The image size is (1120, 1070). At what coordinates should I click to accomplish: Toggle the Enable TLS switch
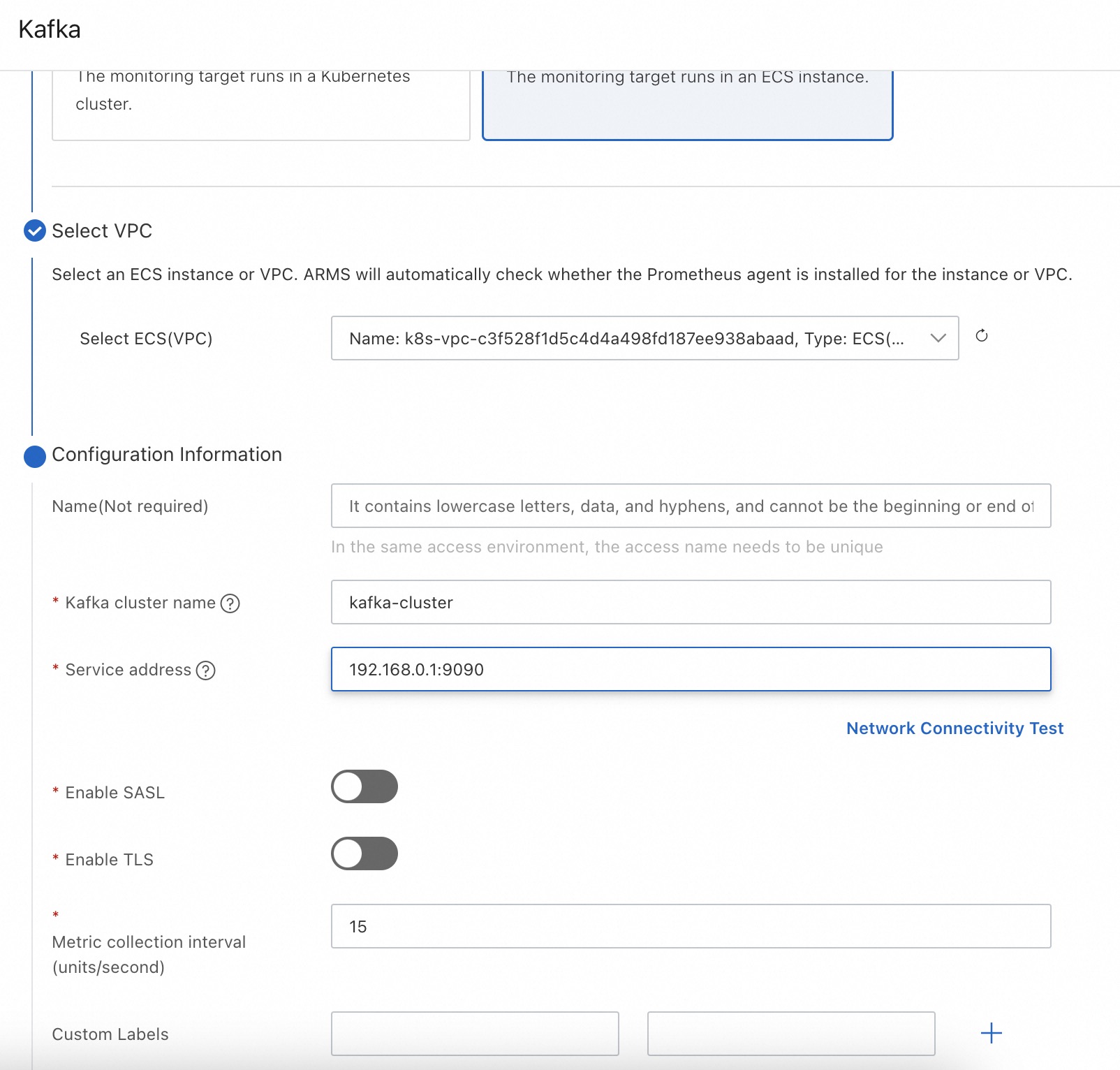pos(364,853)
